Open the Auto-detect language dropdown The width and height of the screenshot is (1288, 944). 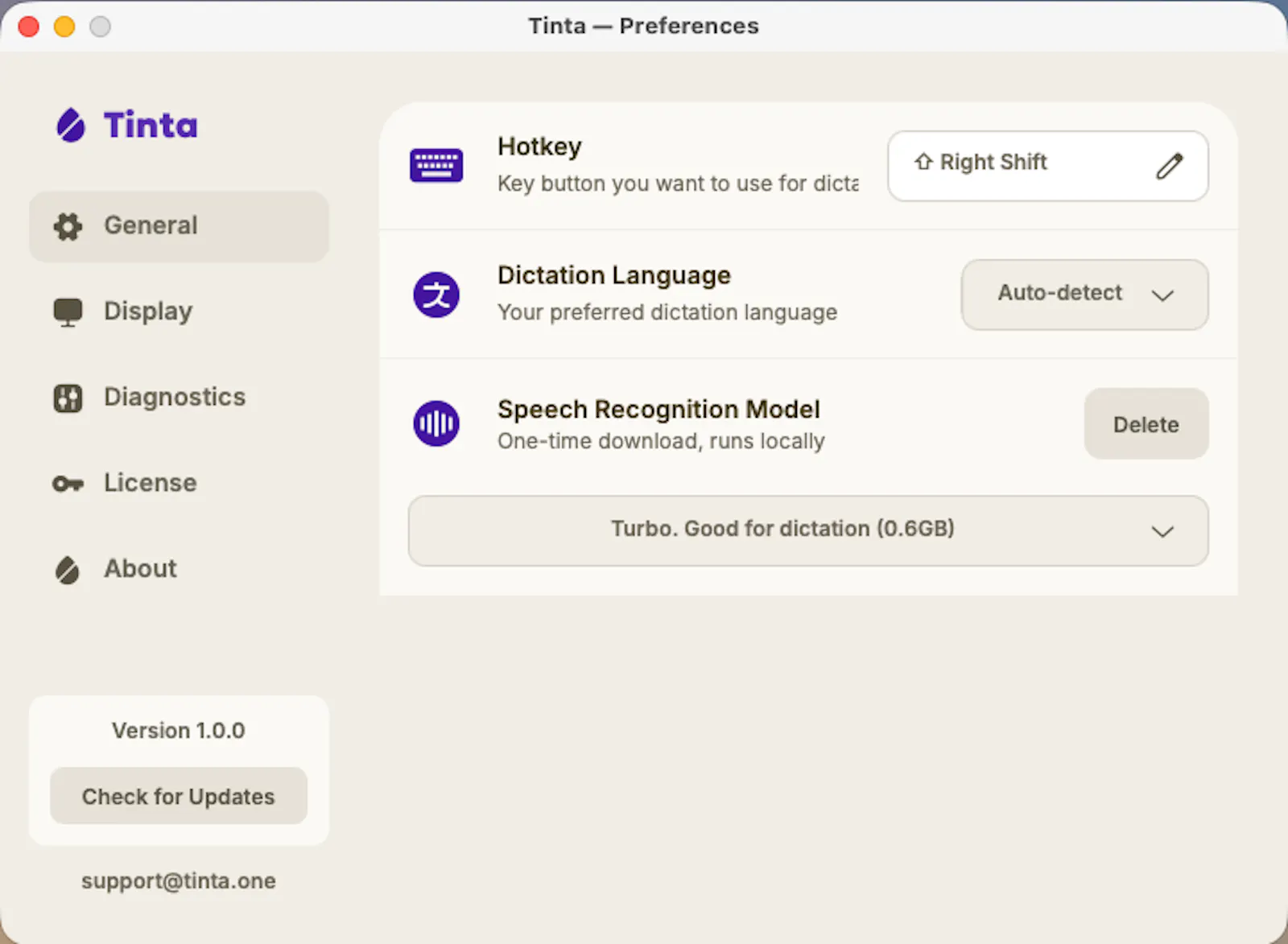click(x=1084, y=295)
